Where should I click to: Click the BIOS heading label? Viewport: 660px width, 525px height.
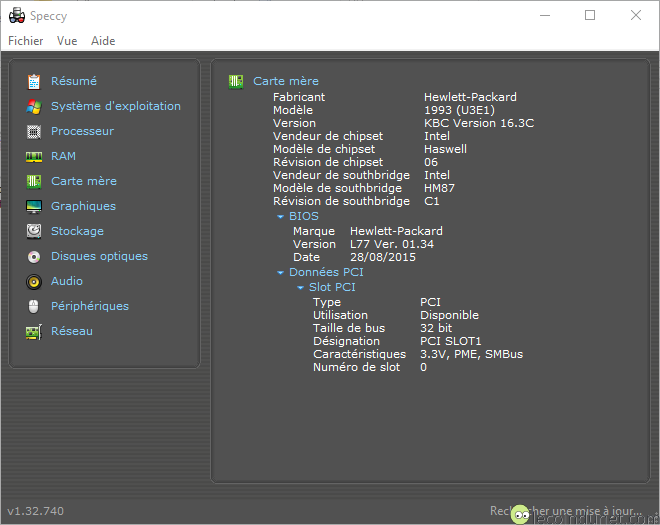click(303, 216)
